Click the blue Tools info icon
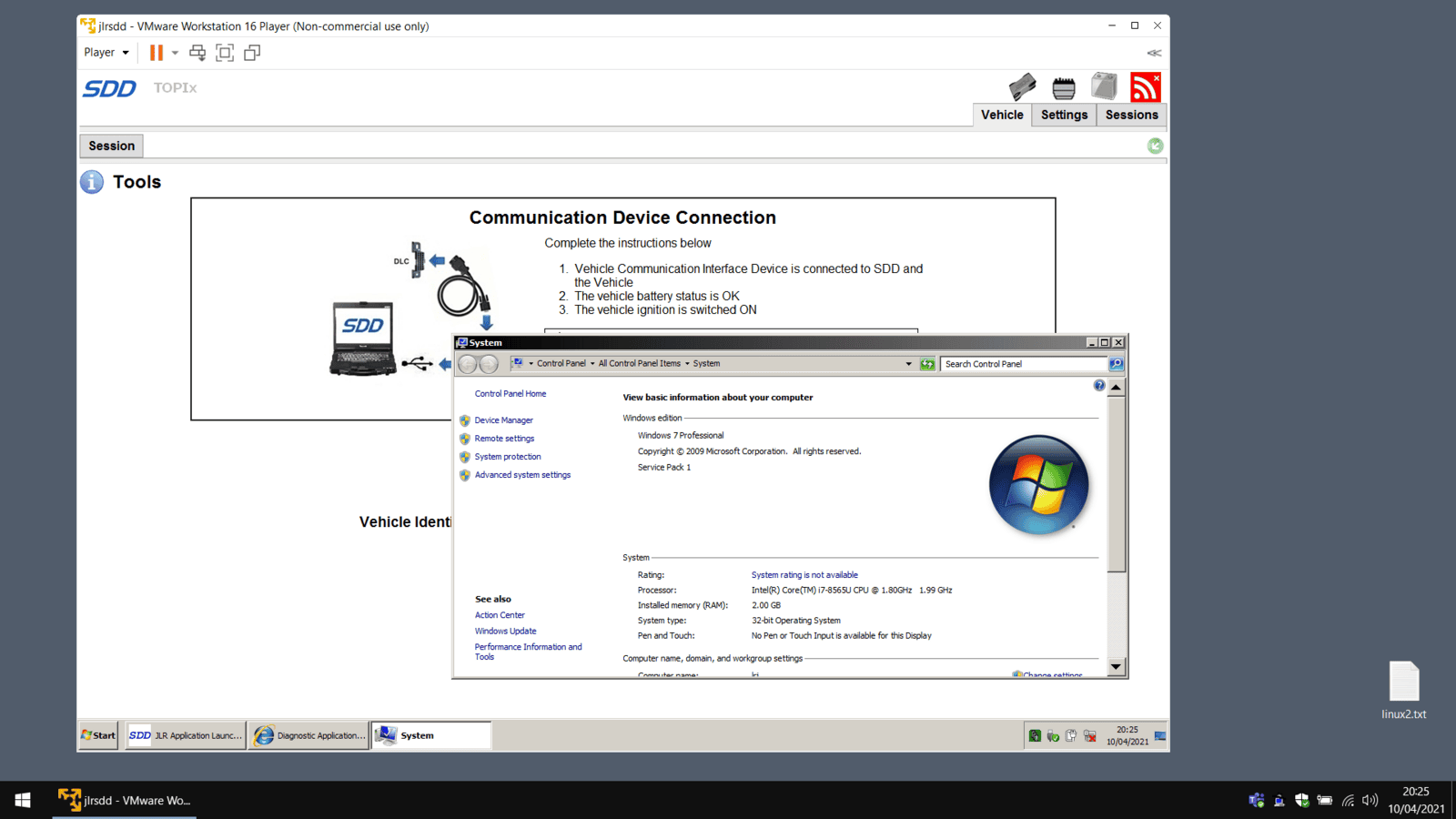This screenshot has height=819, width=1456. (x=92, y=182)
